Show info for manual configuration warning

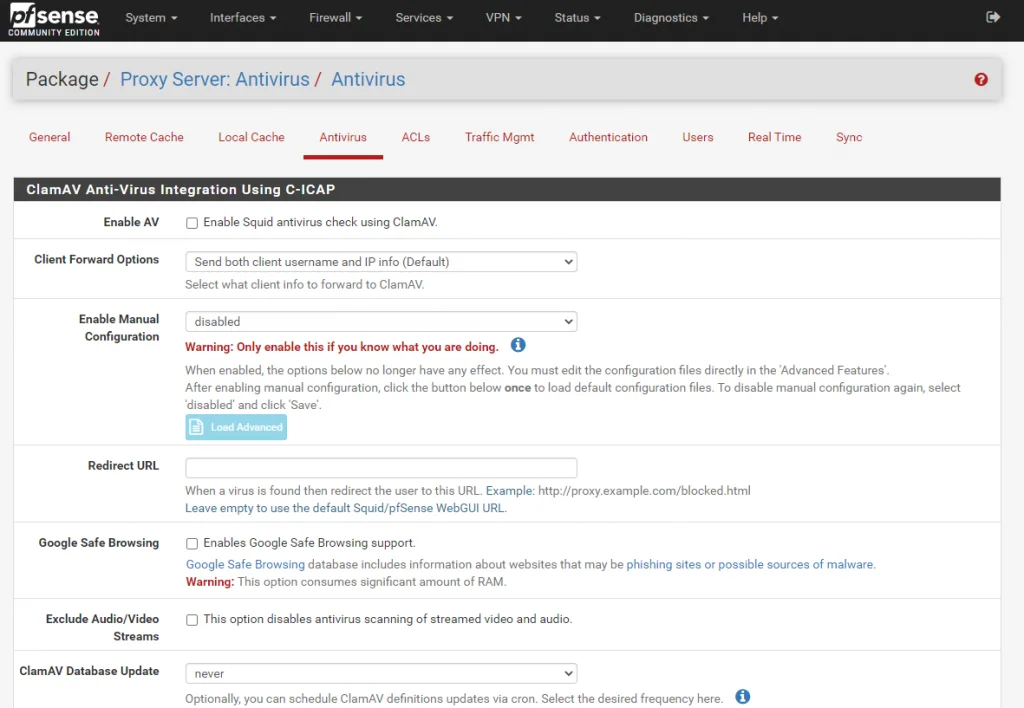point(518,345)
